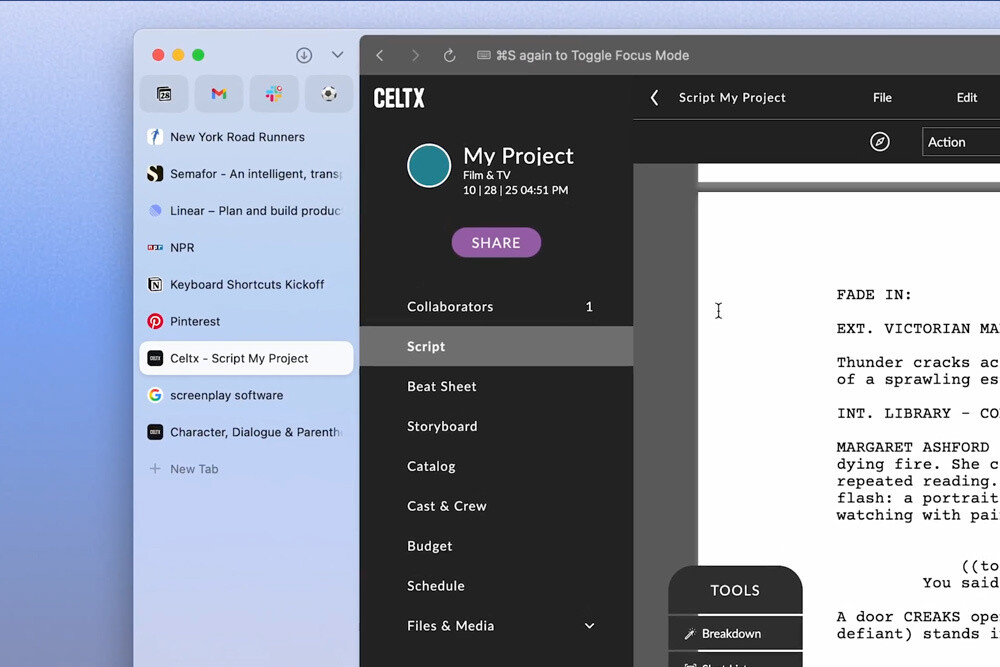Image resolution: width=1000 pixels, height=667 pixels.
Task: Click the browser downloads icon
Action: tap(304, 55)
